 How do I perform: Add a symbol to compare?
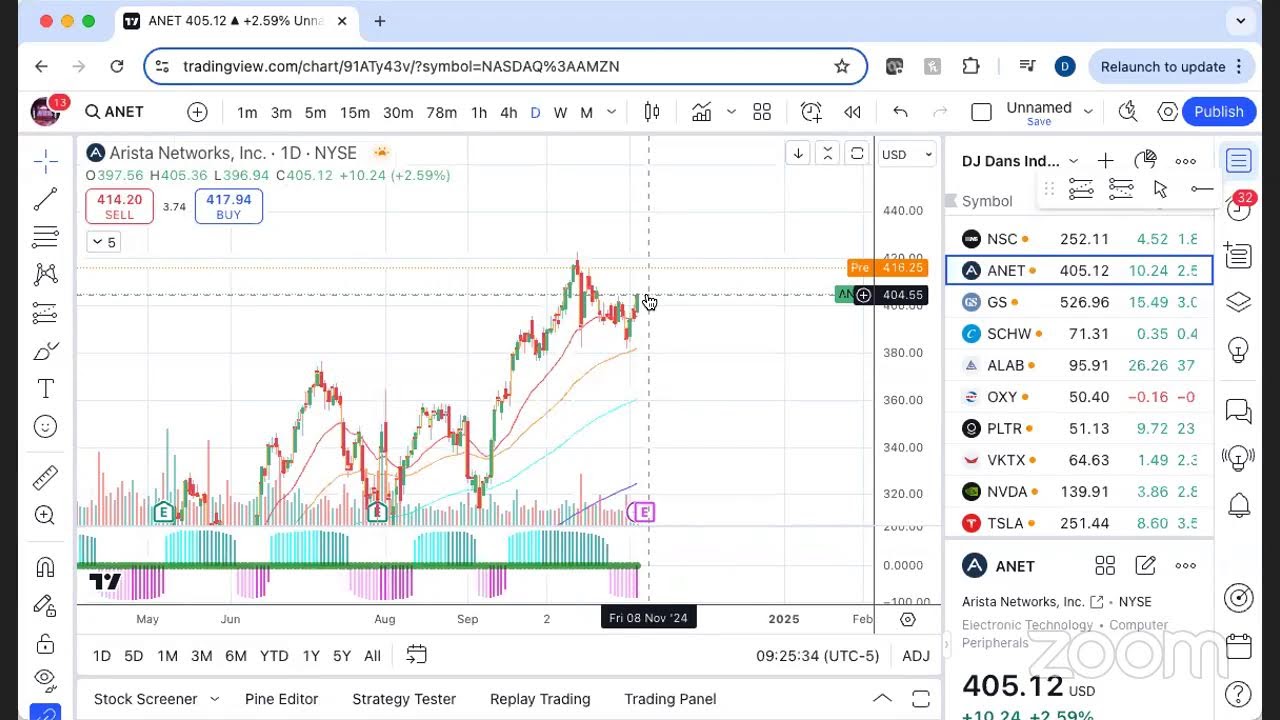coord(197,112)
